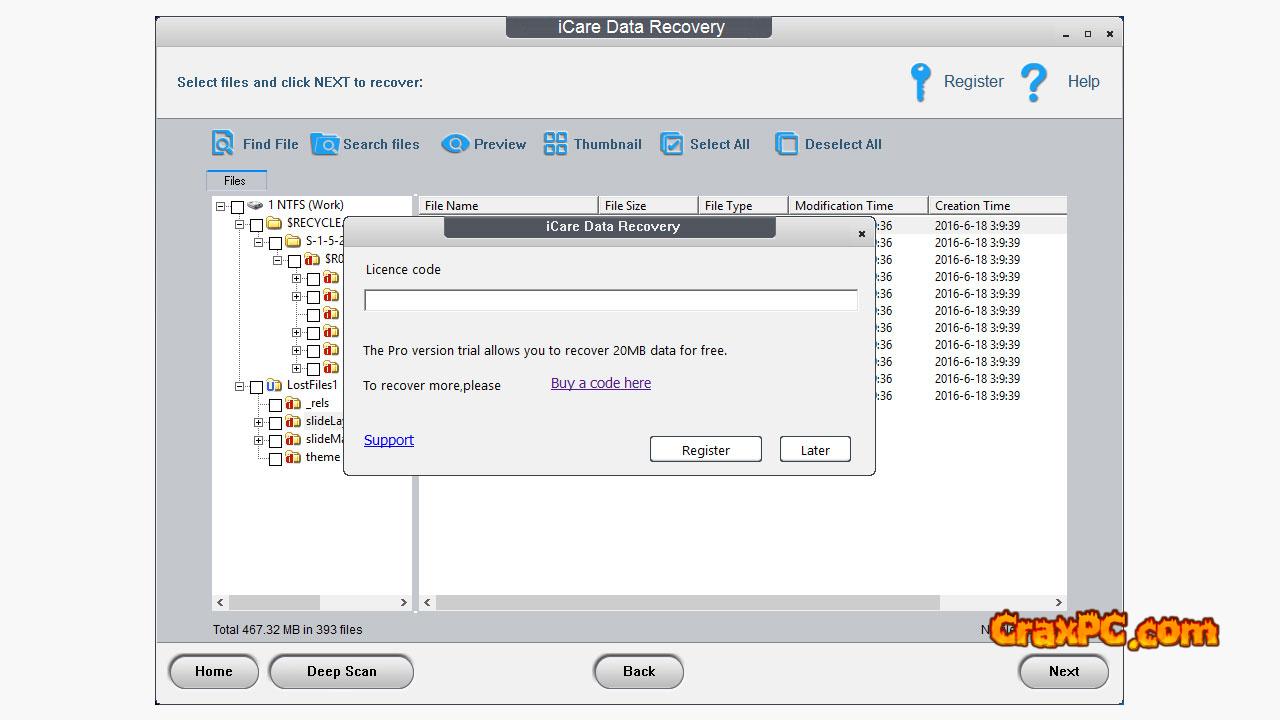Open the 'Buy a code here' link
Viewport: 1280px width, 720px height.
[x=600, y=383]
